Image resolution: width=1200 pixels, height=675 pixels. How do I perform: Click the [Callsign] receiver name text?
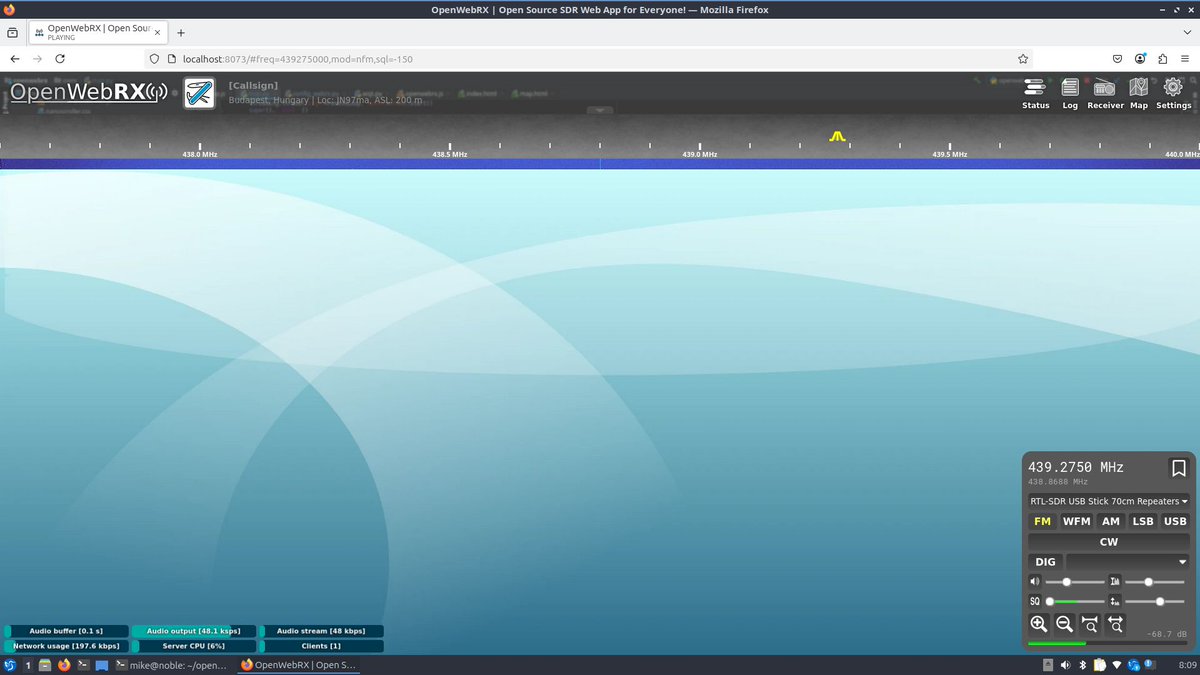coord(253,85)
